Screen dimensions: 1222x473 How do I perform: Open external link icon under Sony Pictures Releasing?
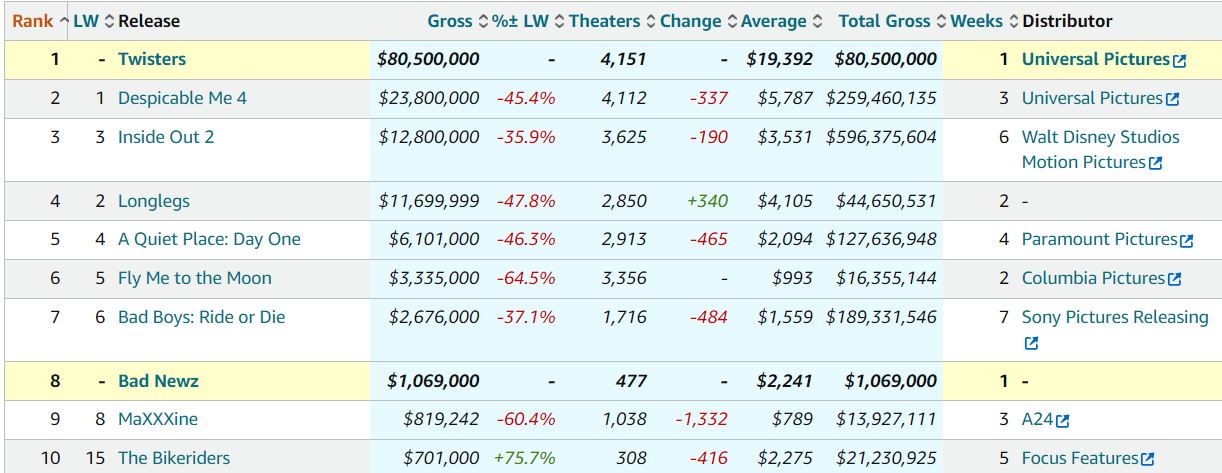pyautogui.click(x=1031, y=344)
